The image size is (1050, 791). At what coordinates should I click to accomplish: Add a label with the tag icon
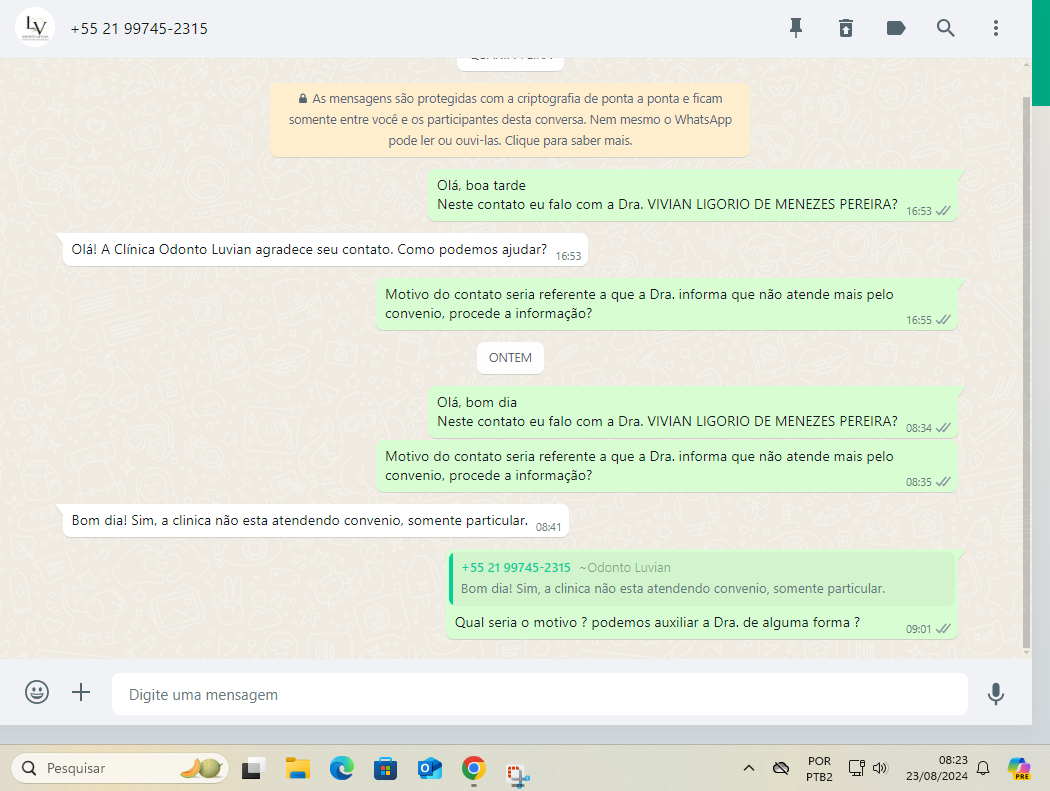click(x=895, y=28)
